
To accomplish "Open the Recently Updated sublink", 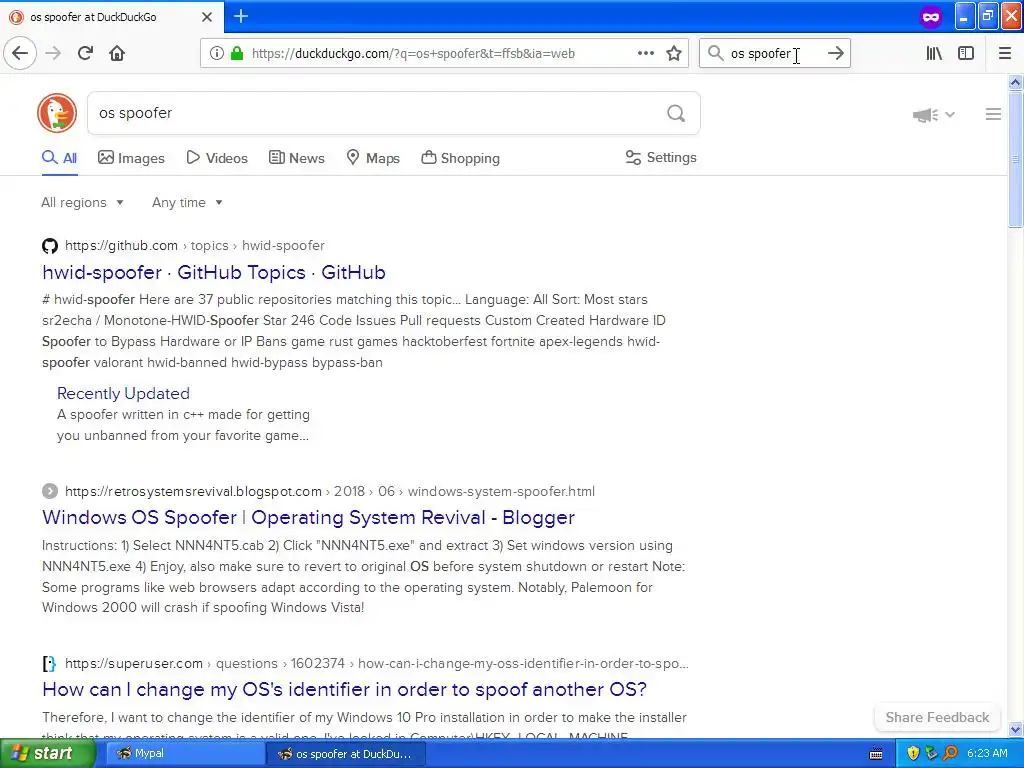I will tap(123, 393).
